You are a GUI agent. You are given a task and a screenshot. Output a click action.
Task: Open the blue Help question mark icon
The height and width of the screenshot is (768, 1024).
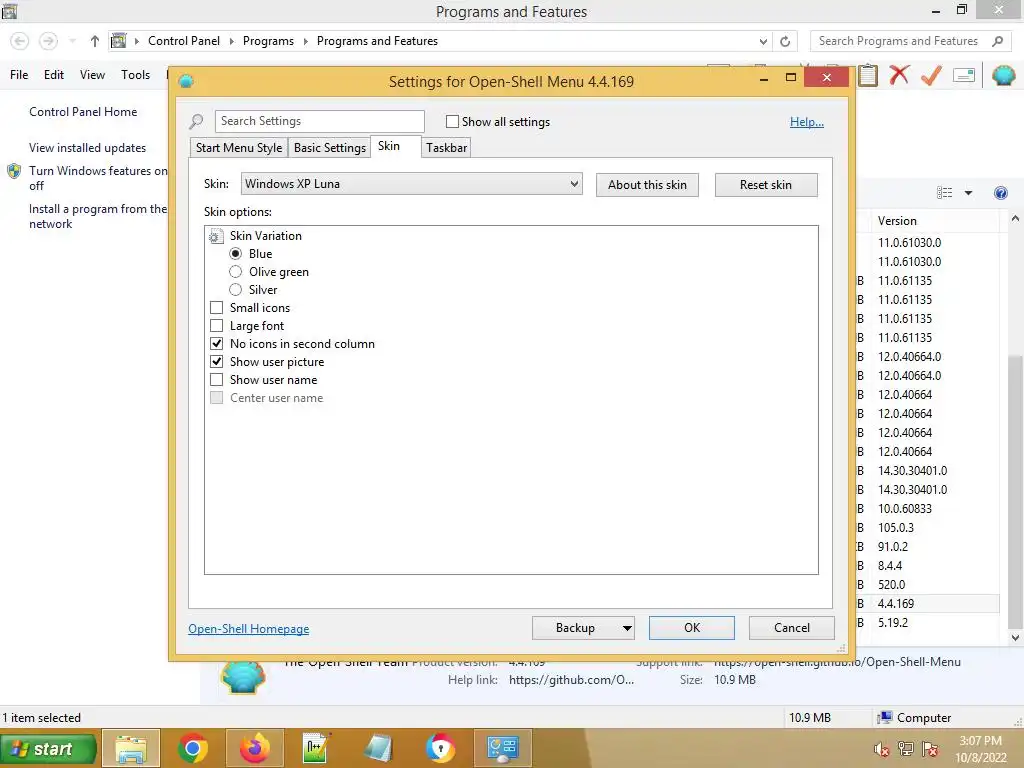(x=1000, y=193)
